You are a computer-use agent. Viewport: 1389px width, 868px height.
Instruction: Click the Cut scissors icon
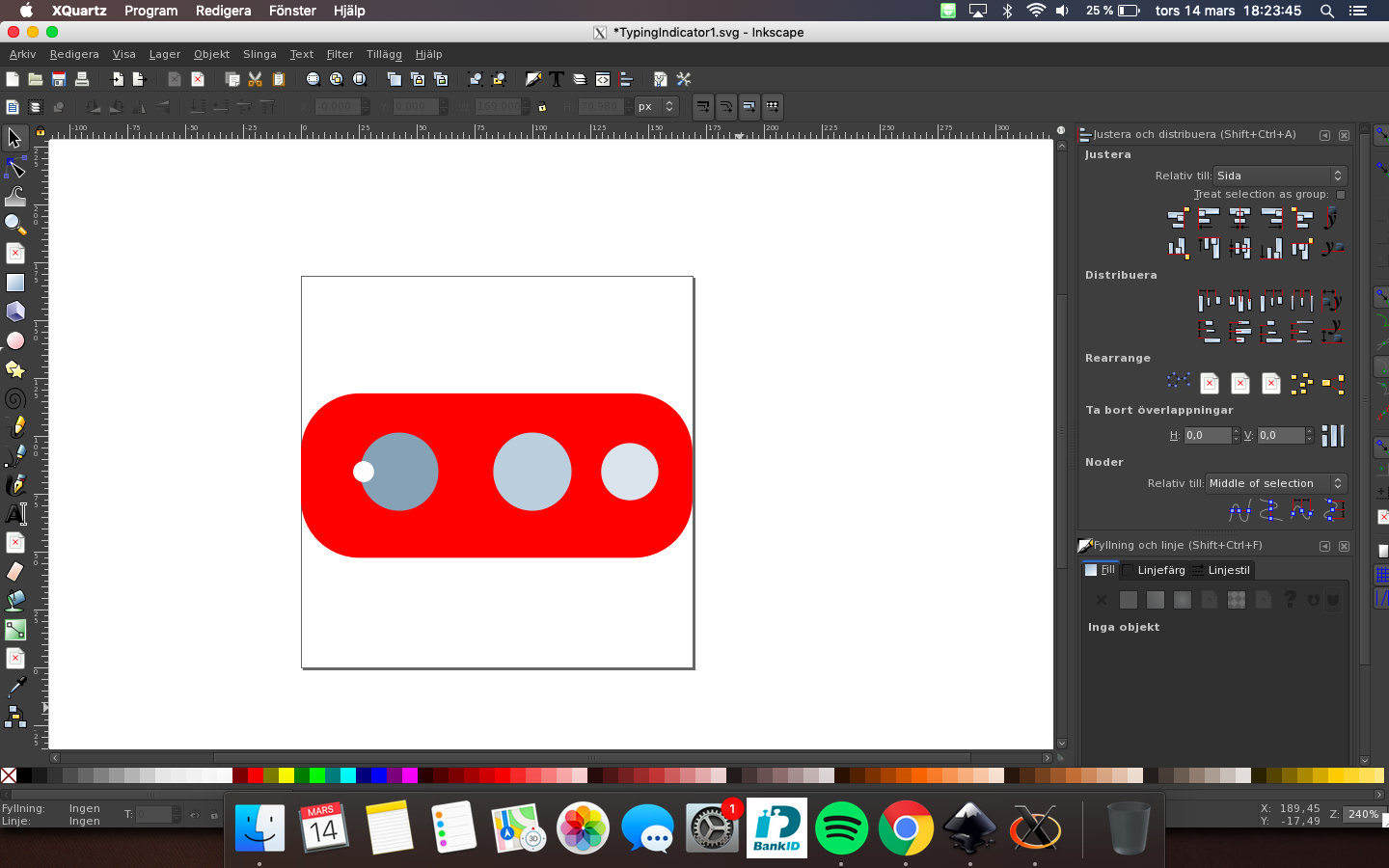[256, 79]
